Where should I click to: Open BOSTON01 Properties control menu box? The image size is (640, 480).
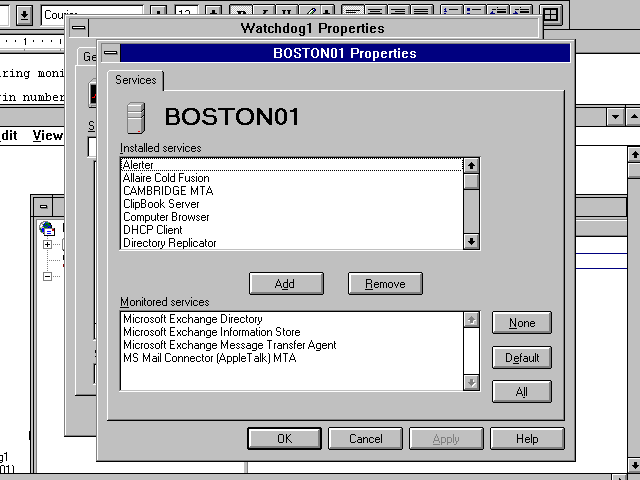[111, 53]
